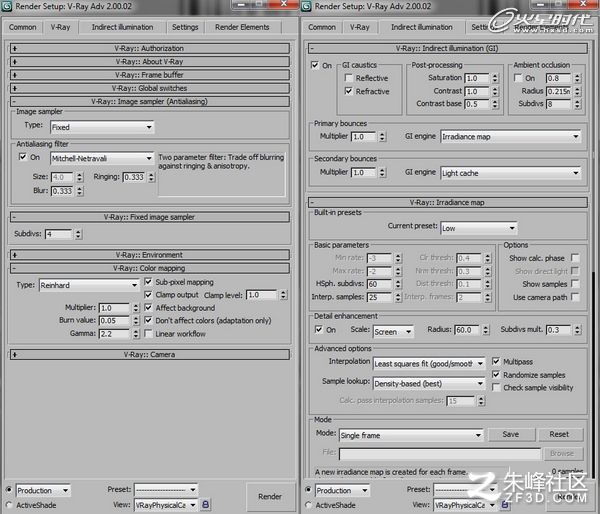Open the Interpolation type dropdown
600x514 pixels.
pyautogui.click(x=429, y=364)
